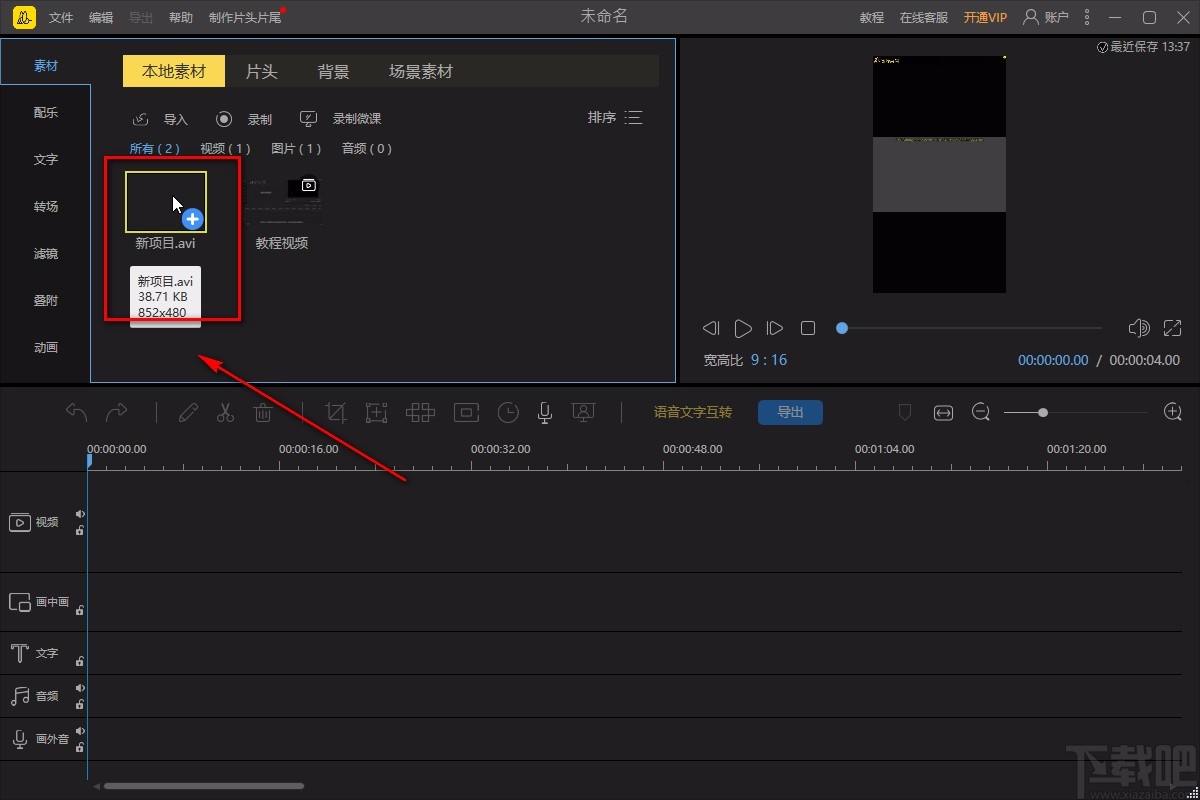Select the pencil edit tool
Viewport: 1200px width, 800px height.
pos(188,412)
